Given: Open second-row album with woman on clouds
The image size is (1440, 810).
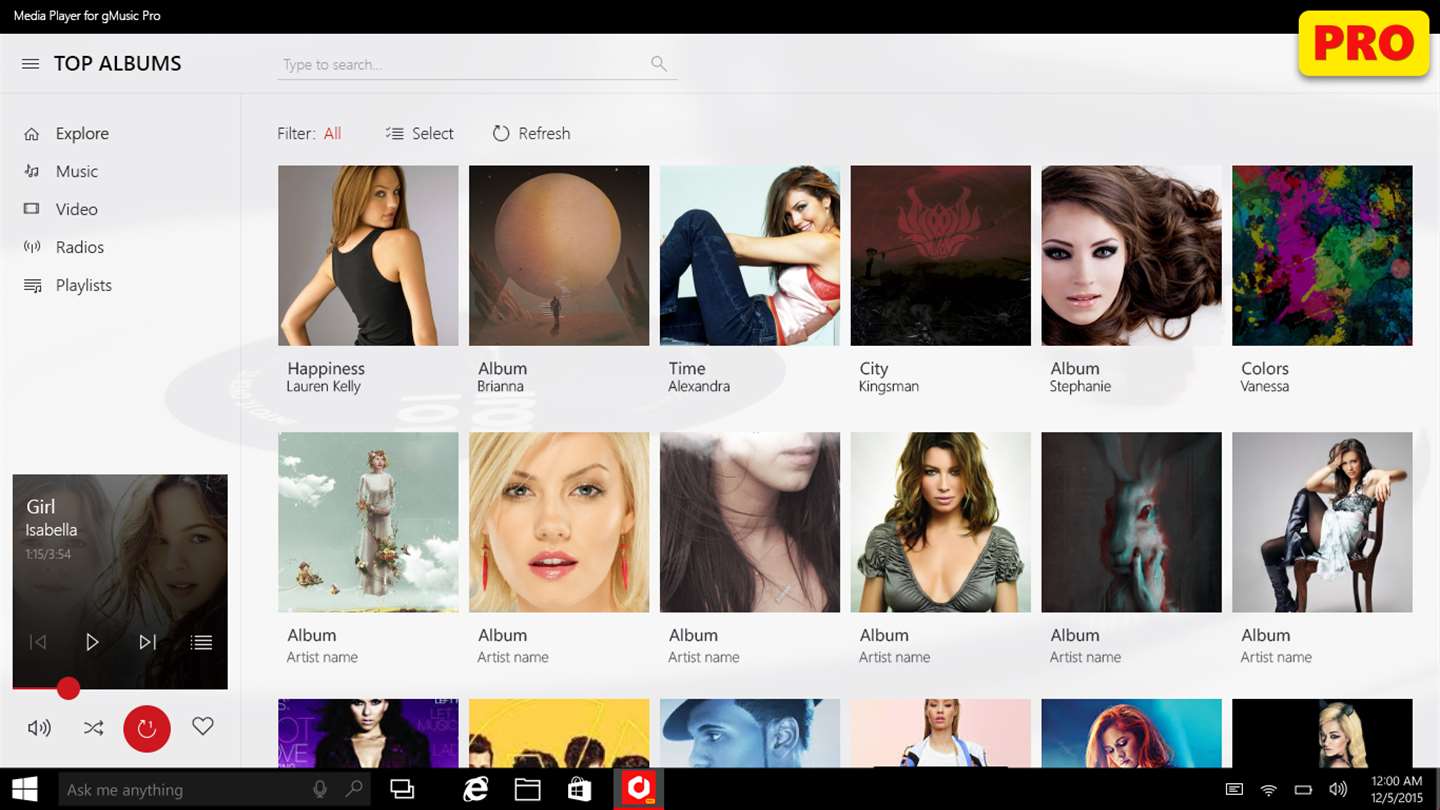Looking at the screenshot, I should pos(368,522).
